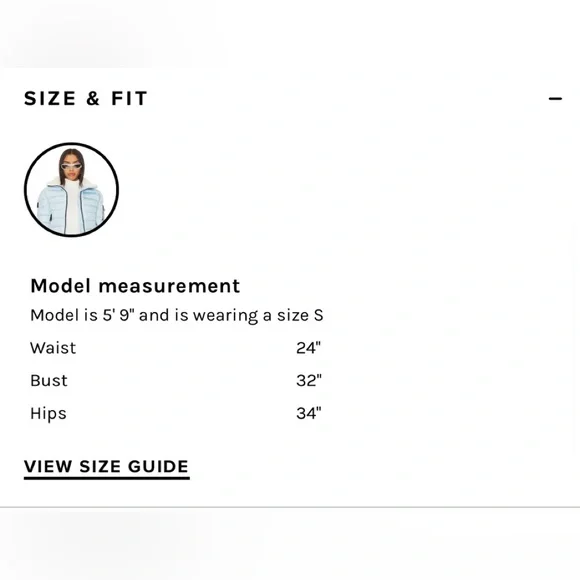This screenshot has width=580, height=580.
Task: Select the Model measurement heading
Action: click(x=135, y=286)
